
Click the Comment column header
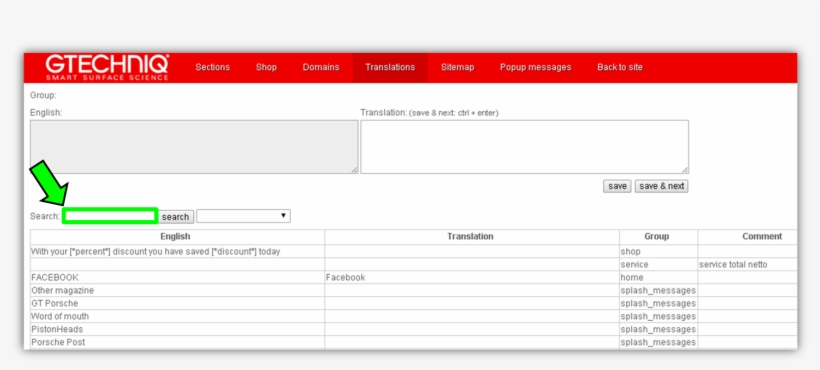pyautogui.click(x=748, y=237)
